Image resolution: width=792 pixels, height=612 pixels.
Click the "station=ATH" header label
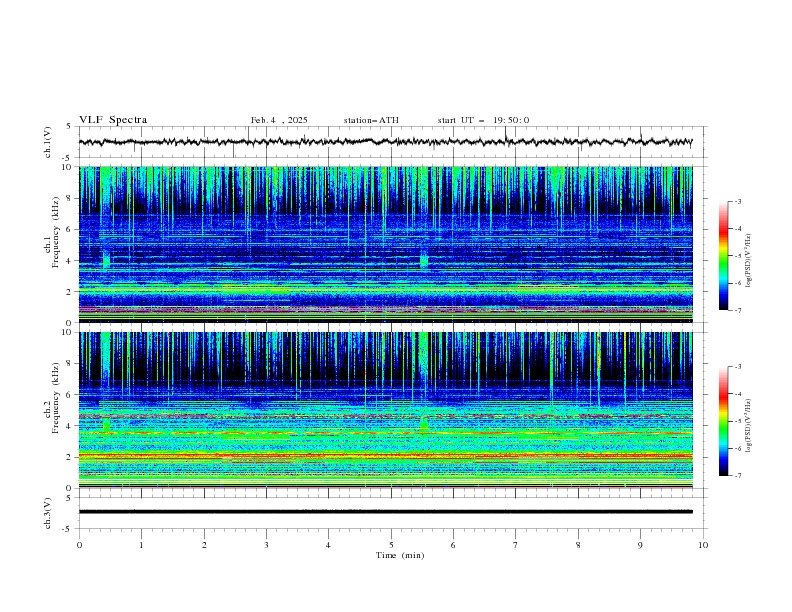(x=371, y=120)
